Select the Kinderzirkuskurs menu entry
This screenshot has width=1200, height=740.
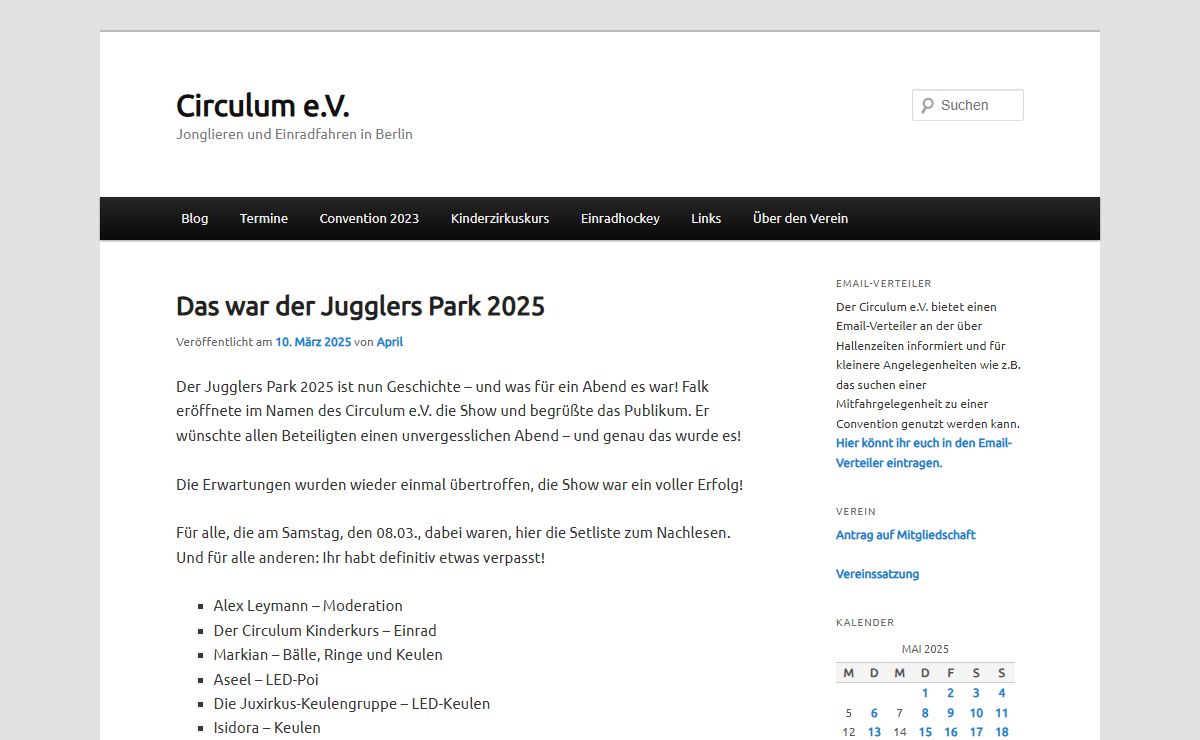click(x=500, y=218)
